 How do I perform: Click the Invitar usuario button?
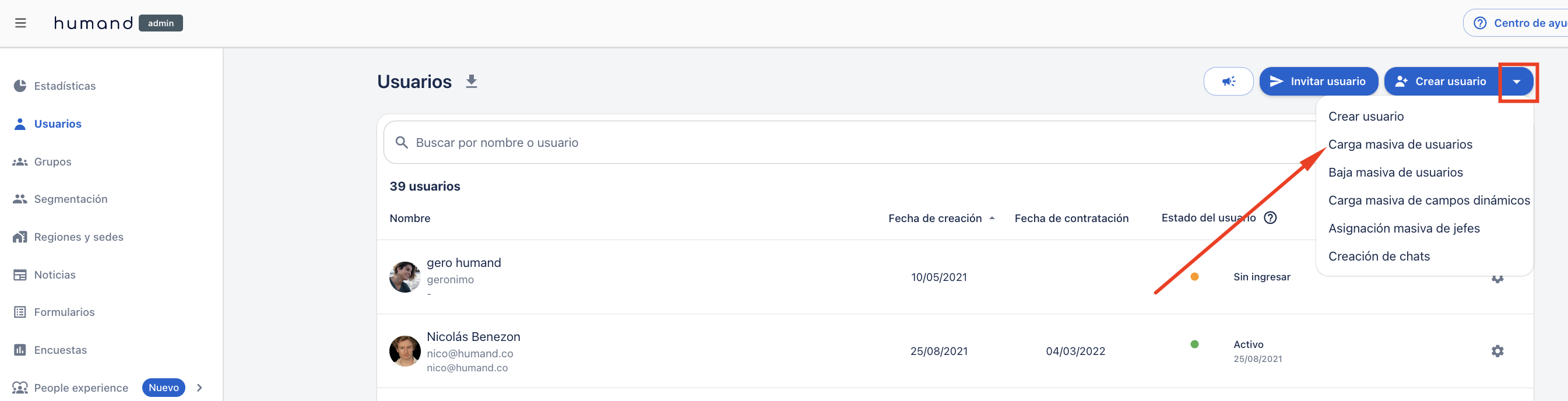(x=1318, y=82)
